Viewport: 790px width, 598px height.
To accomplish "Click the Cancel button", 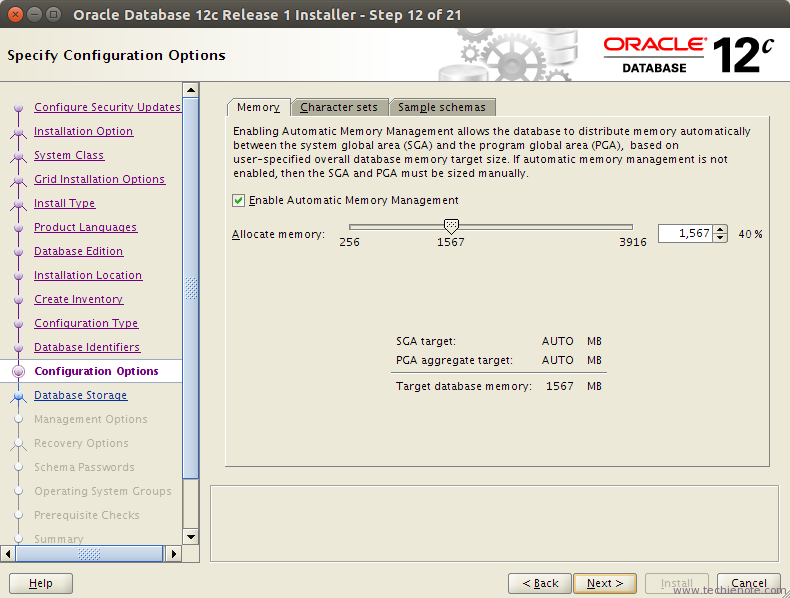I will click(749, 583).
